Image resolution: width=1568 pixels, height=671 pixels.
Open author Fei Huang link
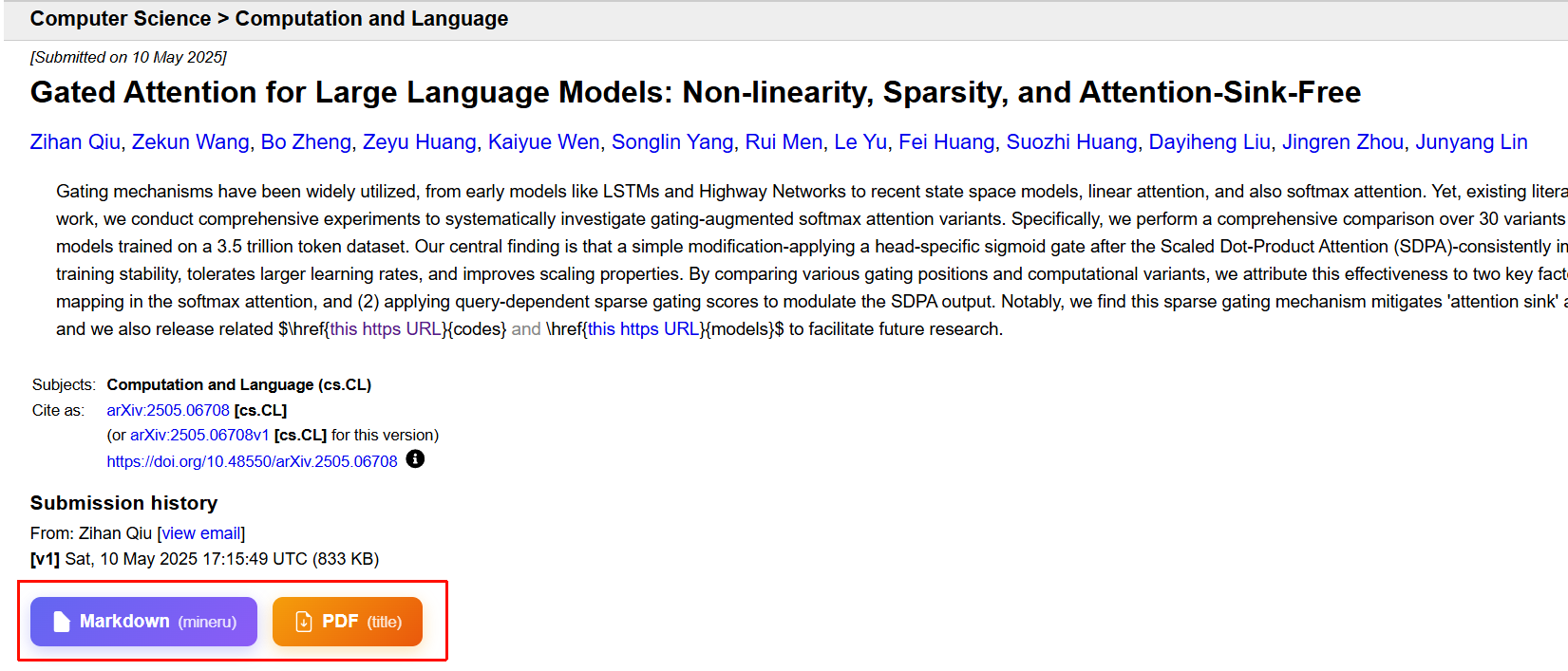[947, 141]
